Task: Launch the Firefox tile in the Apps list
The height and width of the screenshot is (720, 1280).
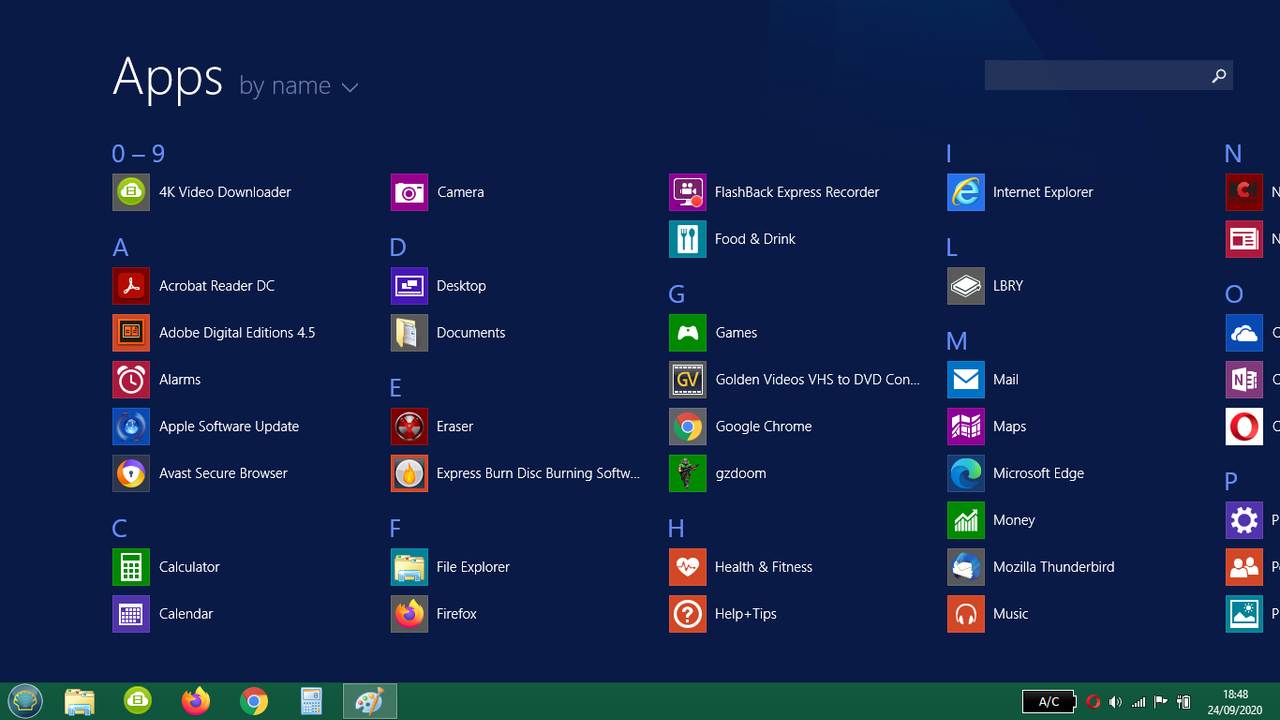Action: click(434, 614)
